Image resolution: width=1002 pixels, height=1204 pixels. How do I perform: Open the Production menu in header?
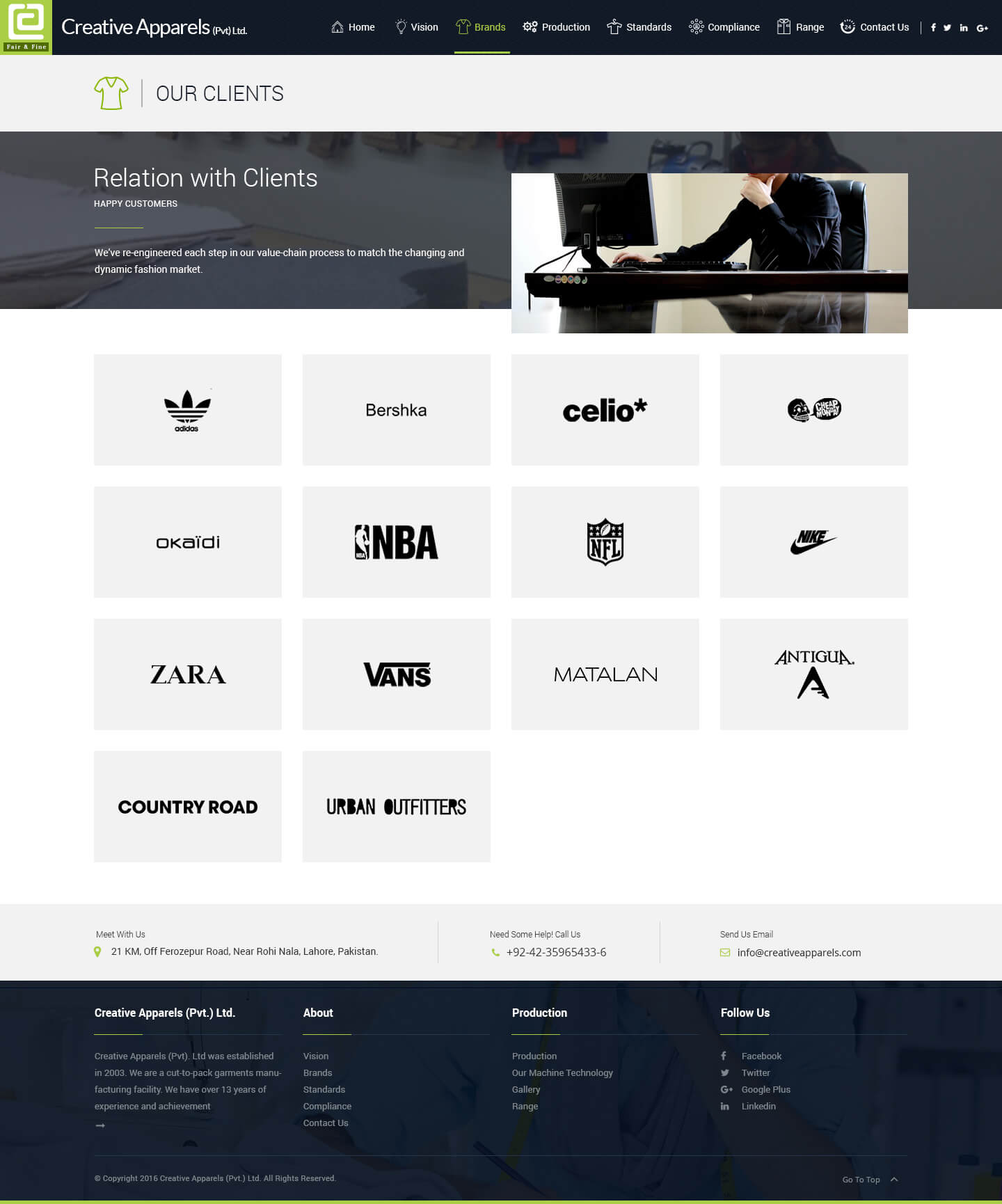(557, 27)
